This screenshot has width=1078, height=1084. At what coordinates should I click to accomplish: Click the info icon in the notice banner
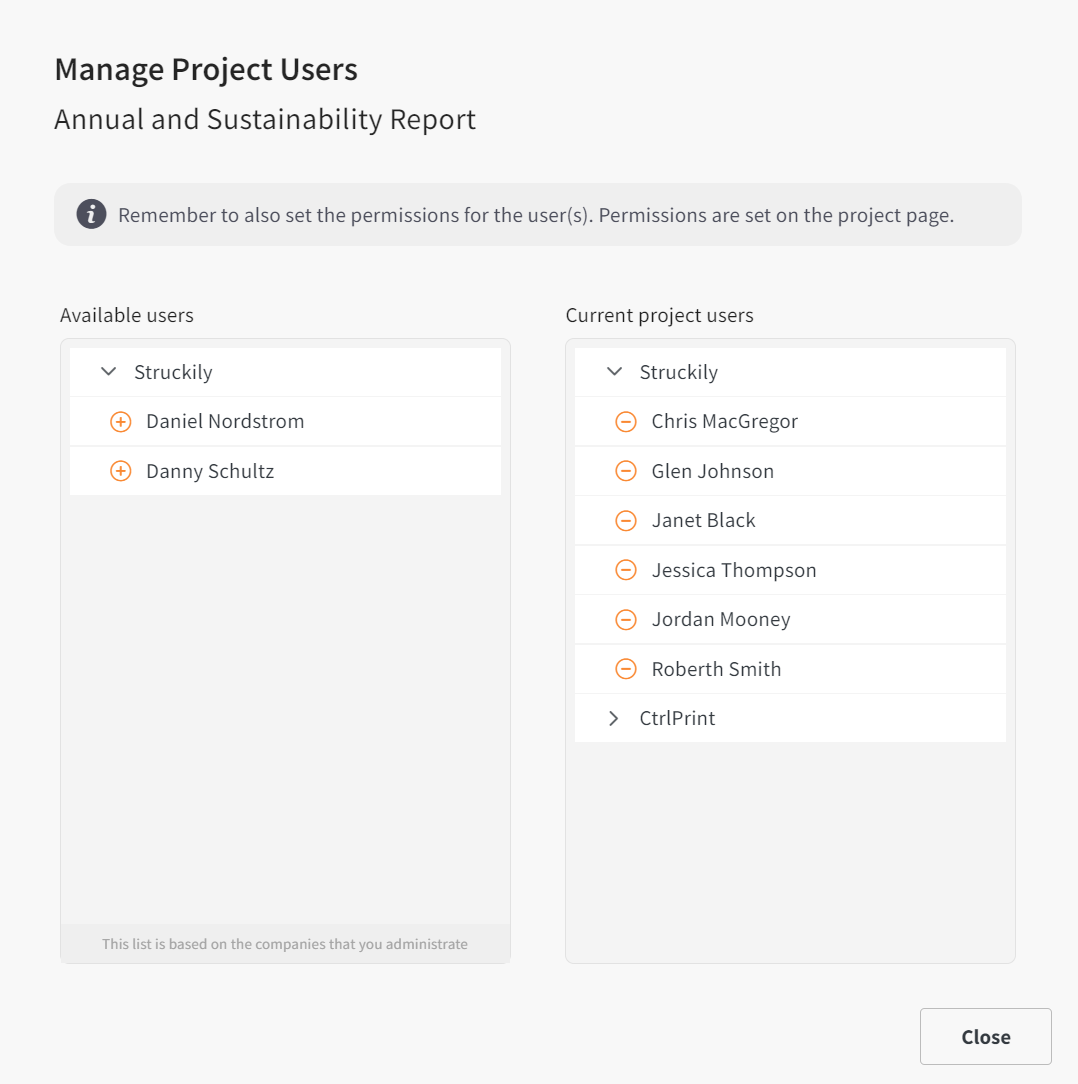91,214
